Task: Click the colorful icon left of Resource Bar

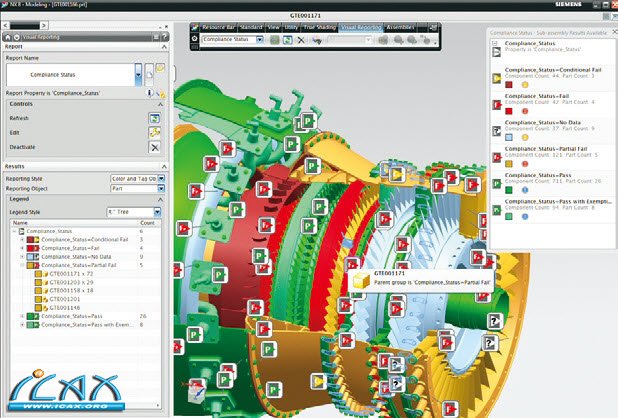Action: pos(195,27)
